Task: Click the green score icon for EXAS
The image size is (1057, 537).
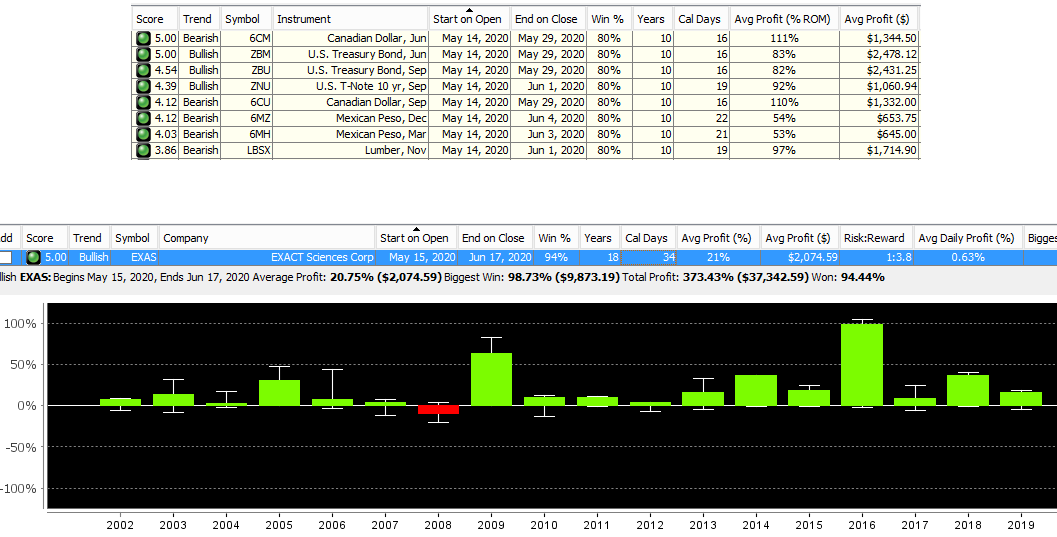Action: pos(33,257)
